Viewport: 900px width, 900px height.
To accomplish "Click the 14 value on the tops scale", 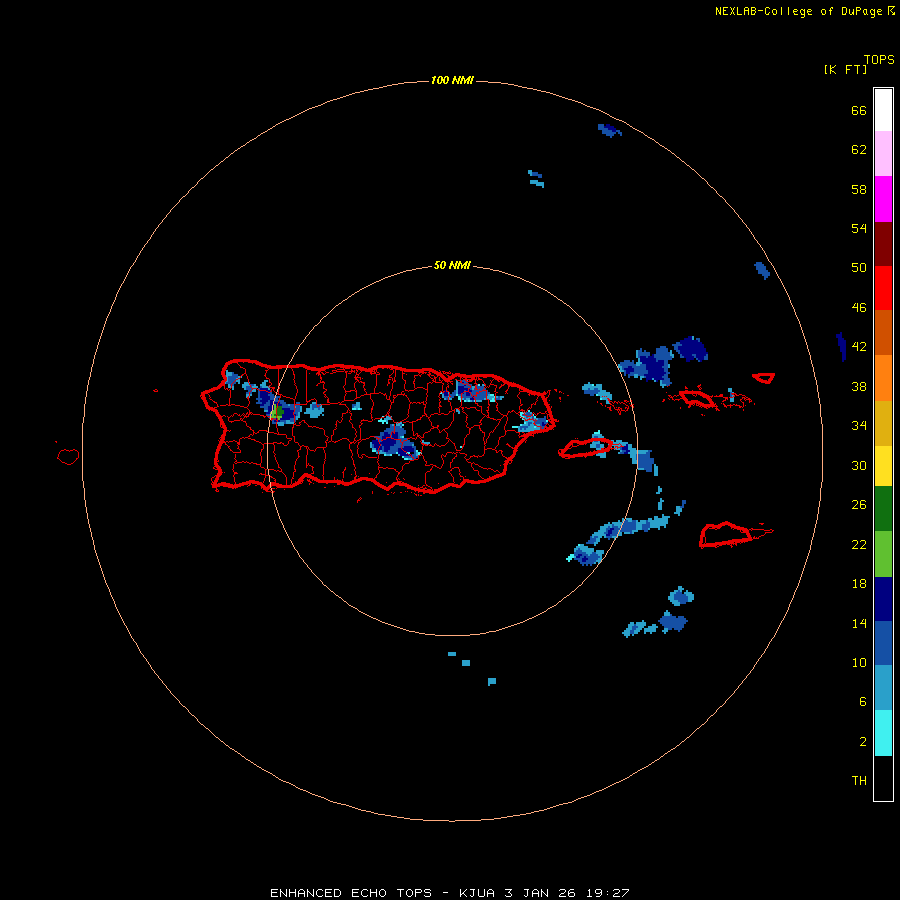I will click(x=859, y=623).
